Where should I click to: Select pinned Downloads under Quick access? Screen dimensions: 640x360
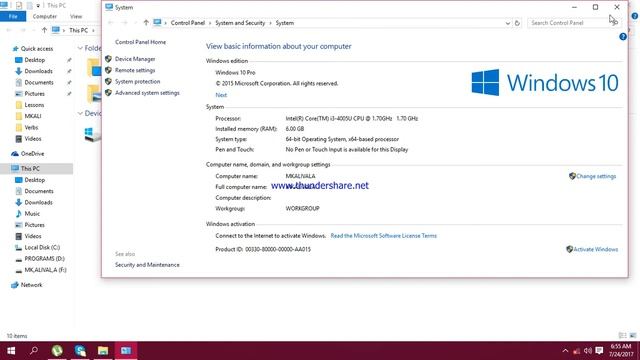(x=38, y=71)
